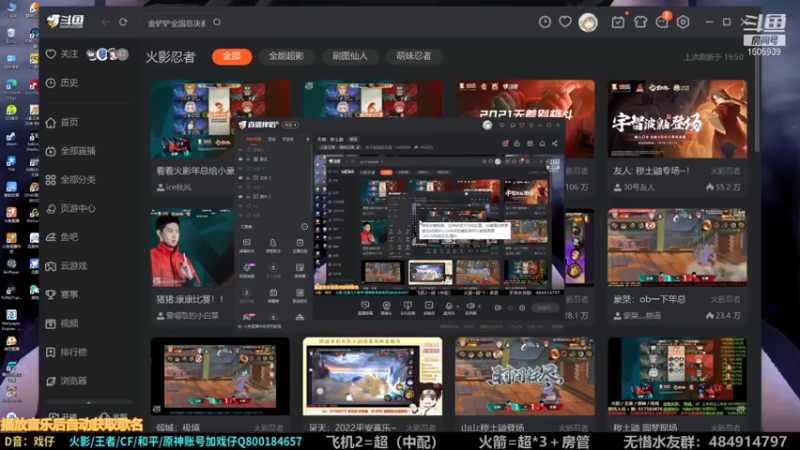The image size is (800, 450).
Task: Open 云游戏 in the sidebar
Action: (x=66, y=266)
